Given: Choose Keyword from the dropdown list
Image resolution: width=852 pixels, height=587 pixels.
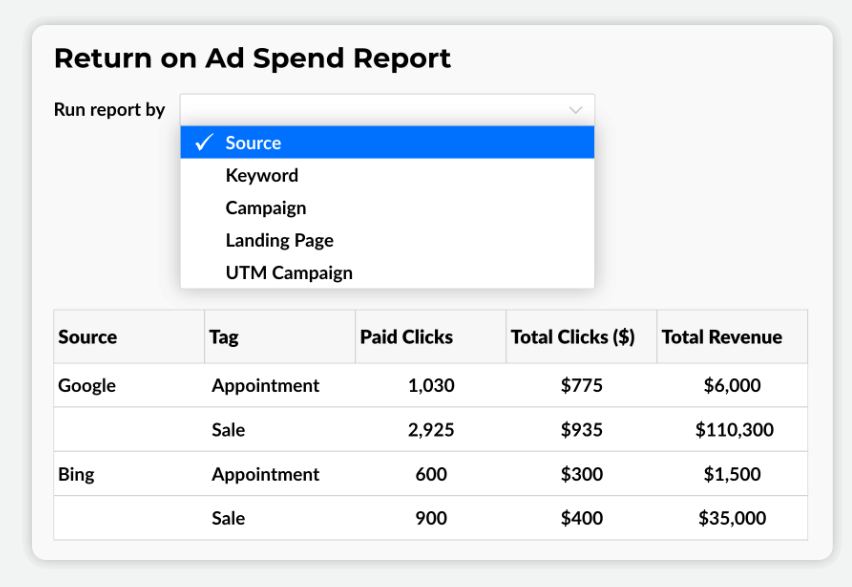Looking at the screenshot, I should point(262,176).
